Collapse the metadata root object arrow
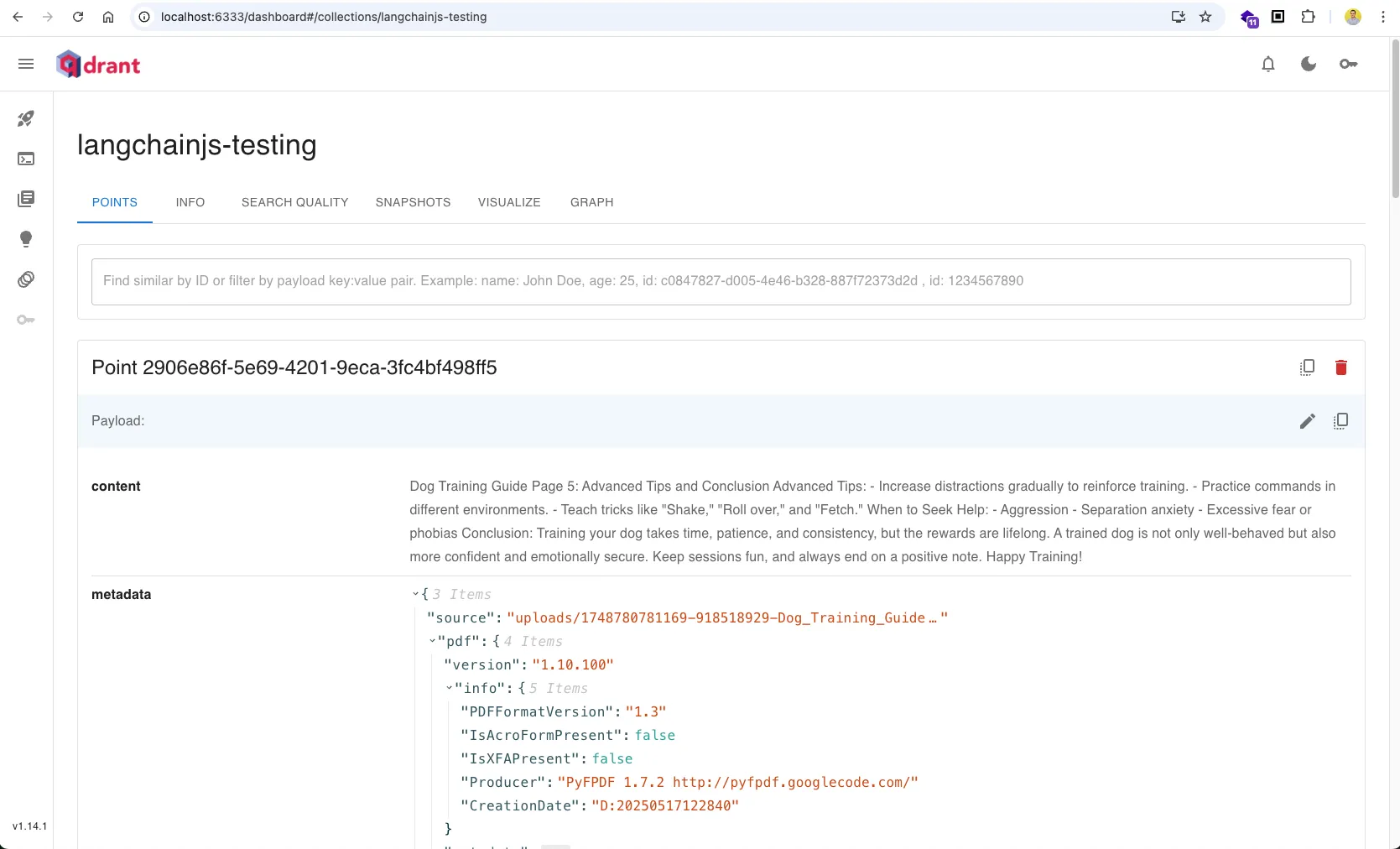This screenshot has width=1400, height=849. point(415,595)
